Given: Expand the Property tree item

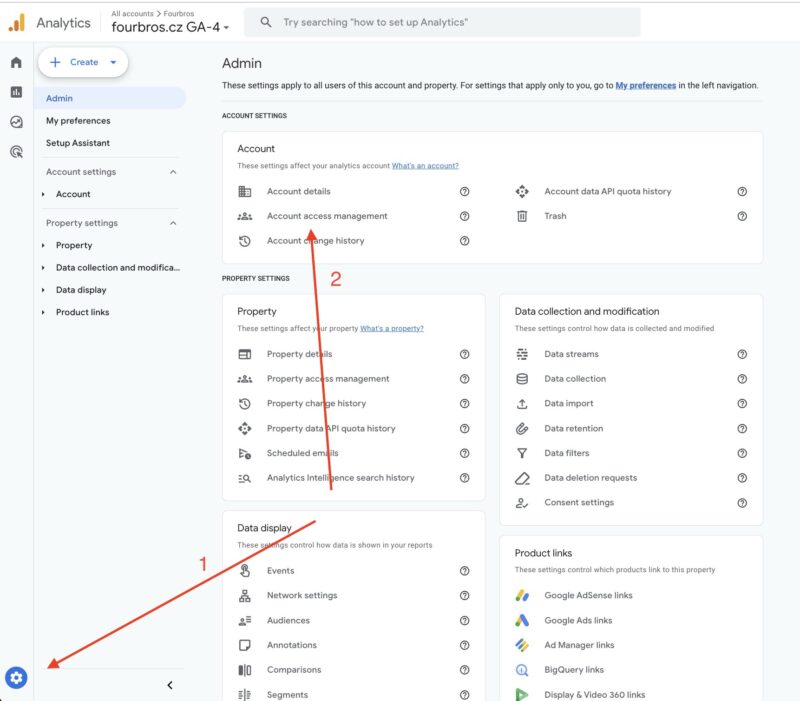Looking at the screenshot, I should click(43, 245).
